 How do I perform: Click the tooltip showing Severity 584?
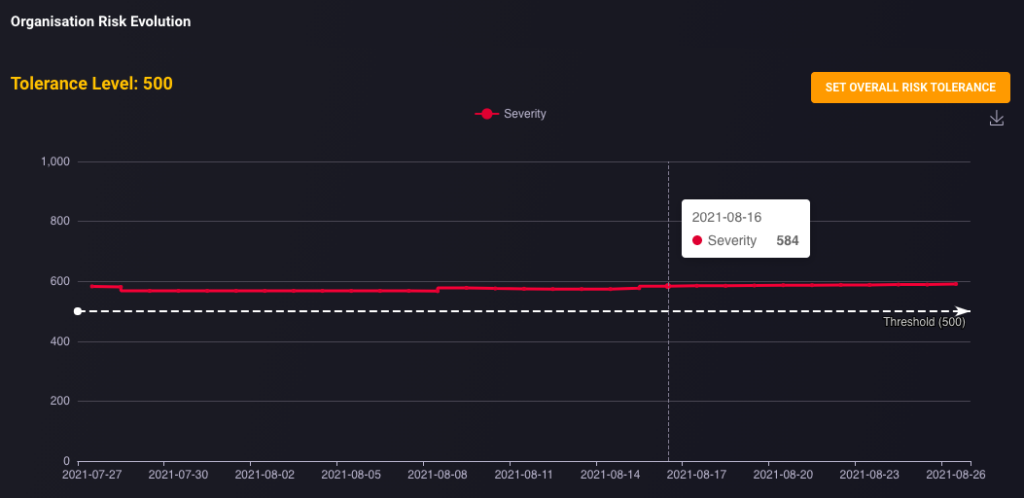tap(746, 228)
